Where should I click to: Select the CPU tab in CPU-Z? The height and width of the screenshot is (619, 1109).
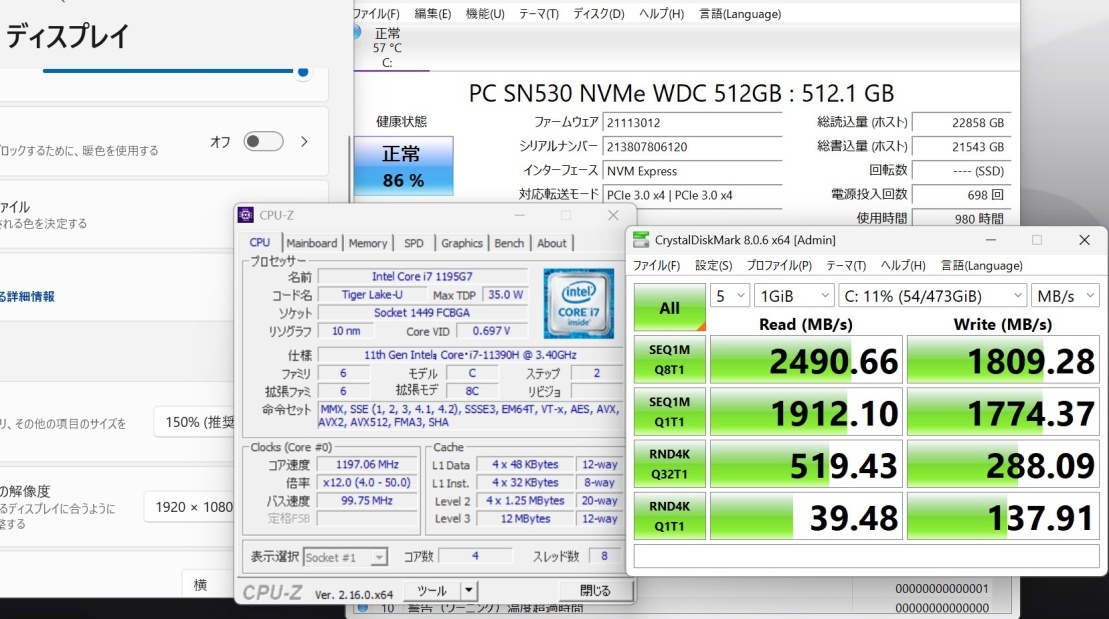(x=260, y=242)
